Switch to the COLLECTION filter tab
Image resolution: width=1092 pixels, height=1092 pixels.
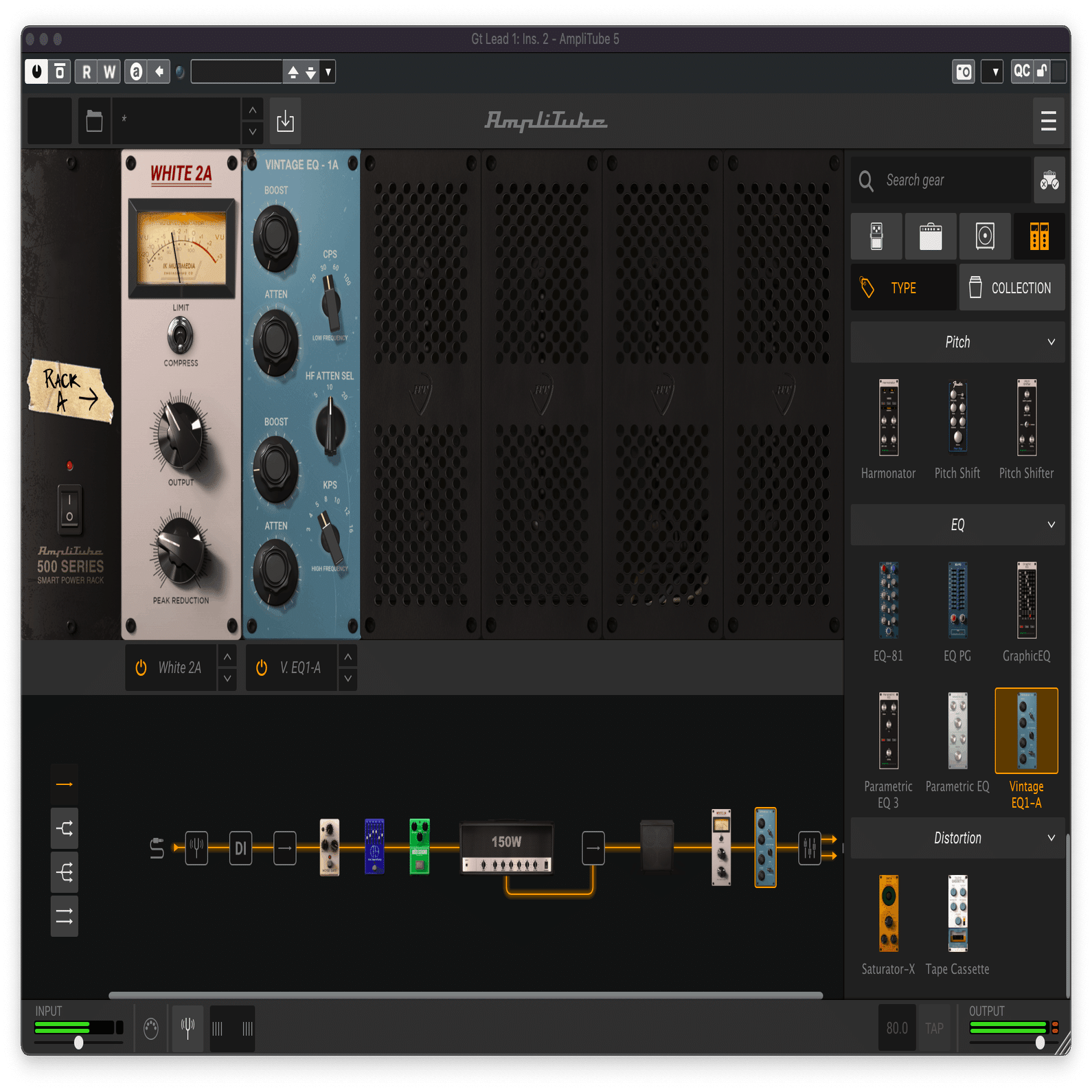click(1012, 288)
